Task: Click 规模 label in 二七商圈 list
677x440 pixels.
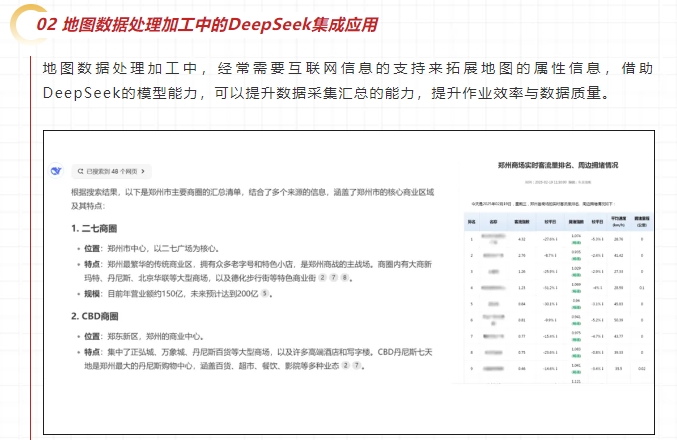Action: 92,294
